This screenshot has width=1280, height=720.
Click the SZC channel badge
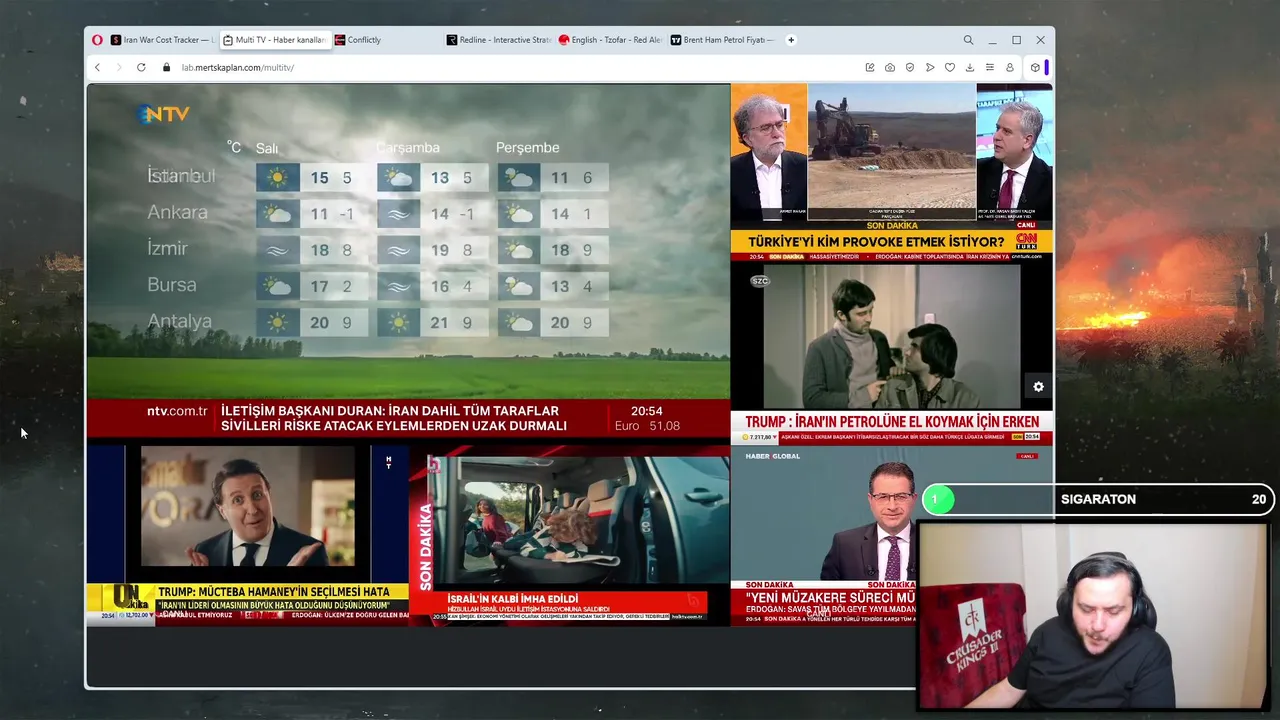pyautogui.click(x=760, y=281)
